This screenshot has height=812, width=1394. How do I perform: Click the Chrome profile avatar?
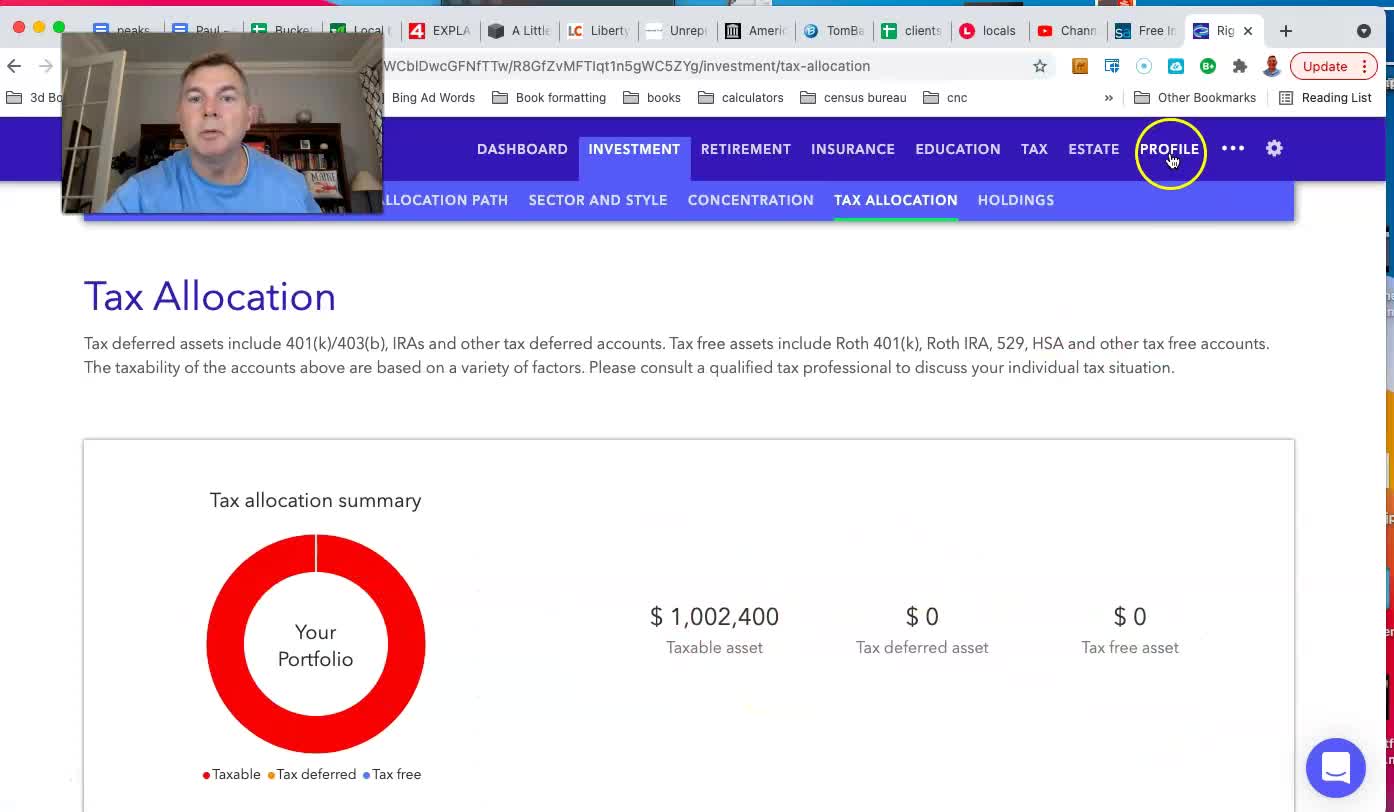tap(1271, 66)
